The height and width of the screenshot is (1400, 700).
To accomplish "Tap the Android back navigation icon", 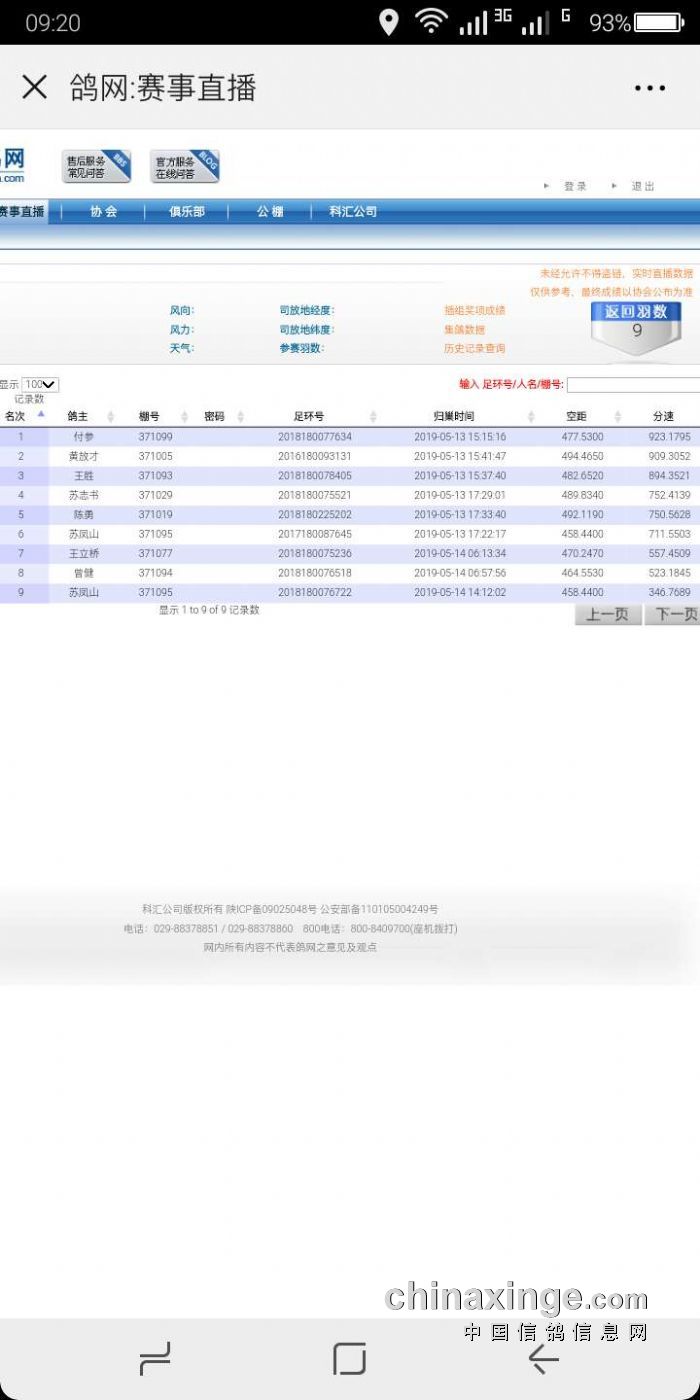I will tap(543, 1359).
